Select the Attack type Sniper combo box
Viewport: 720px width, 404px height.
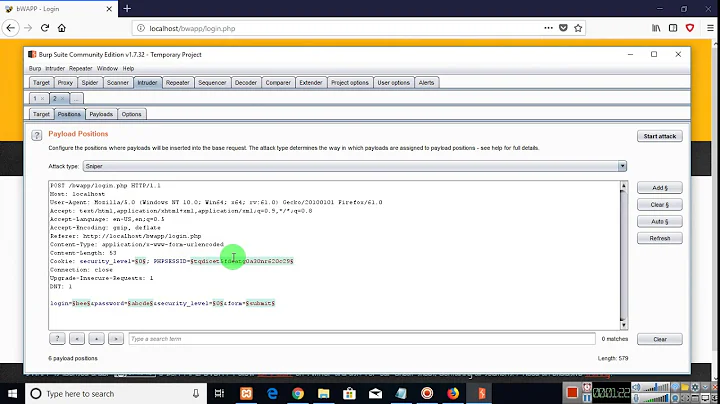pyautogui.click(x=354, y=166)
